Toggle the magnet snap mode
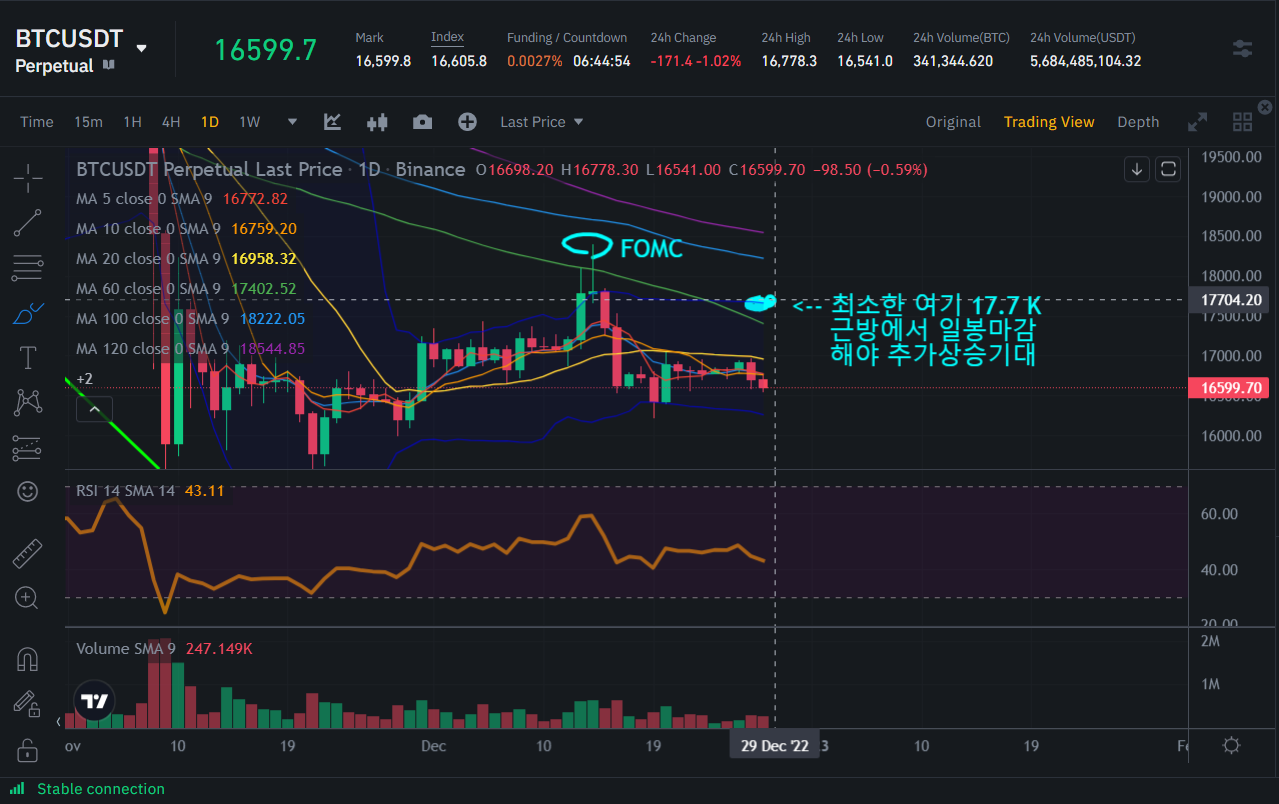1279x804 pixels. (x=28, y=659)
